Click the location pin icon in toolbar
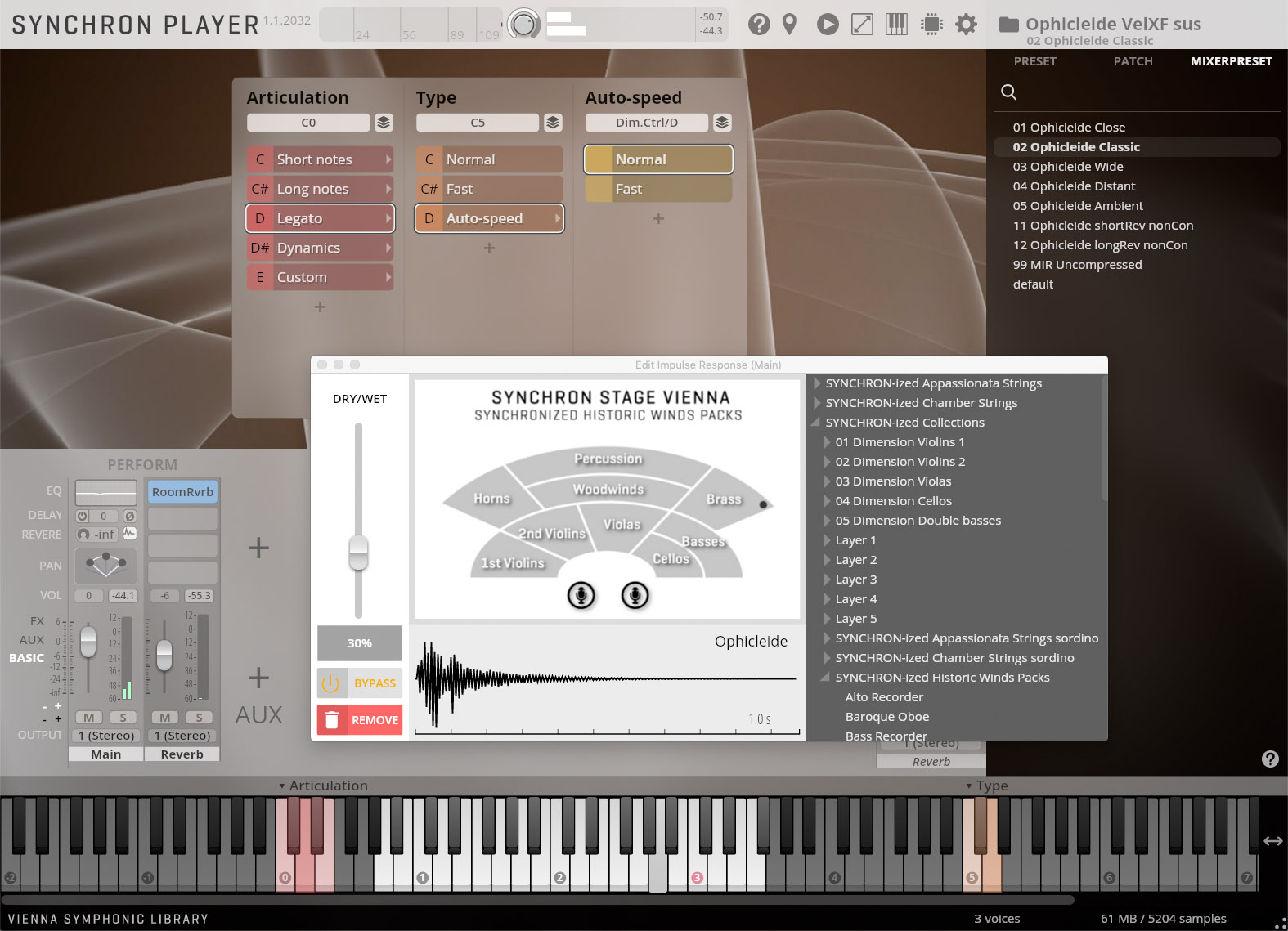This screenshot has height=931, width=1288. pyautogui.click(x=789, y=25)
